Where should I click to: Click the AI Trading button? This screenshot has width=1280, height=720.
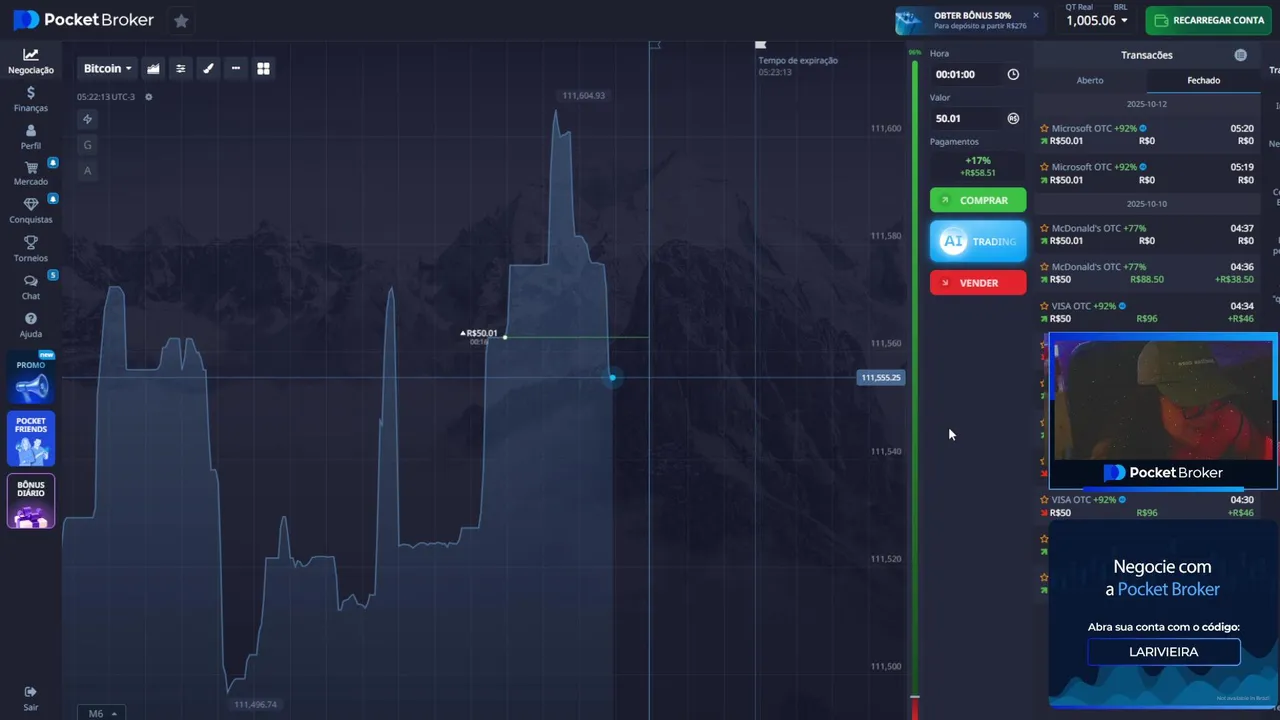point(978,241)
